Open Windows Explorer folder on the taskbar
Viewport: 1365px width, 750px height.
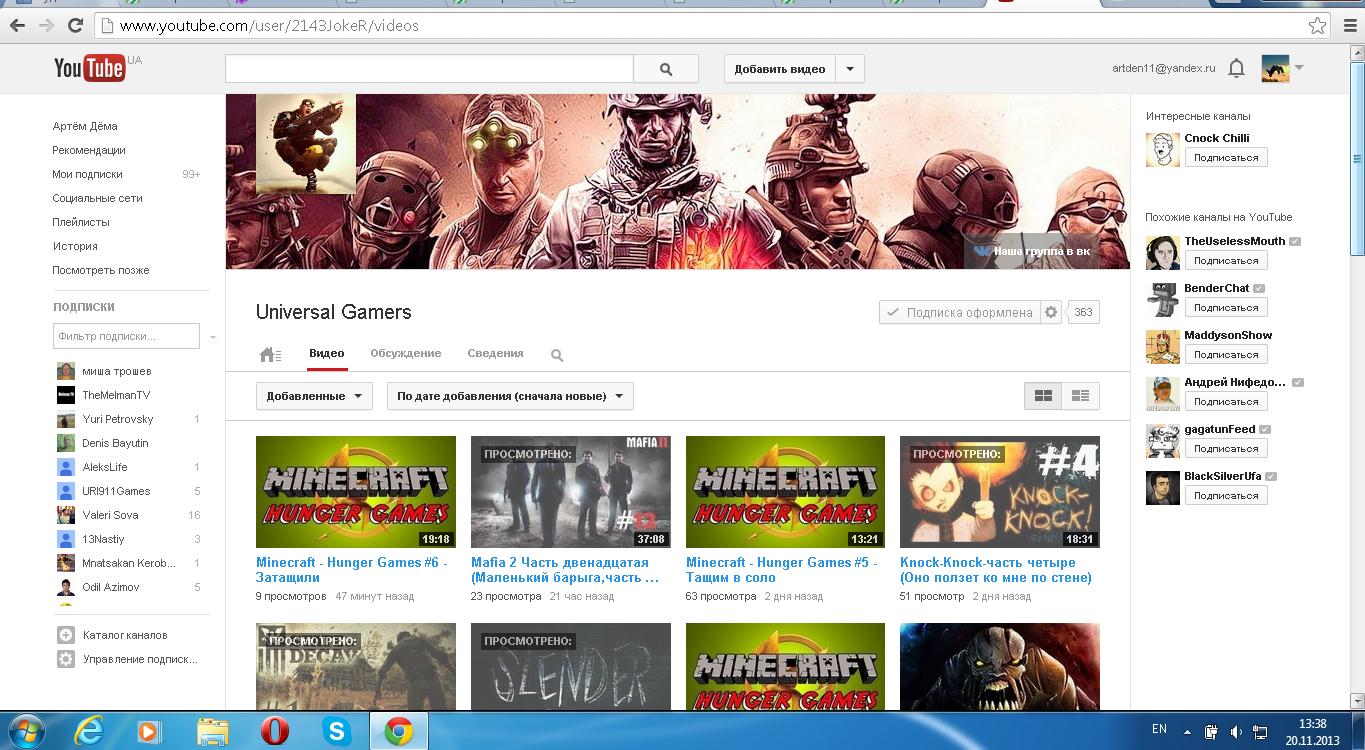(x=213, y=731)
